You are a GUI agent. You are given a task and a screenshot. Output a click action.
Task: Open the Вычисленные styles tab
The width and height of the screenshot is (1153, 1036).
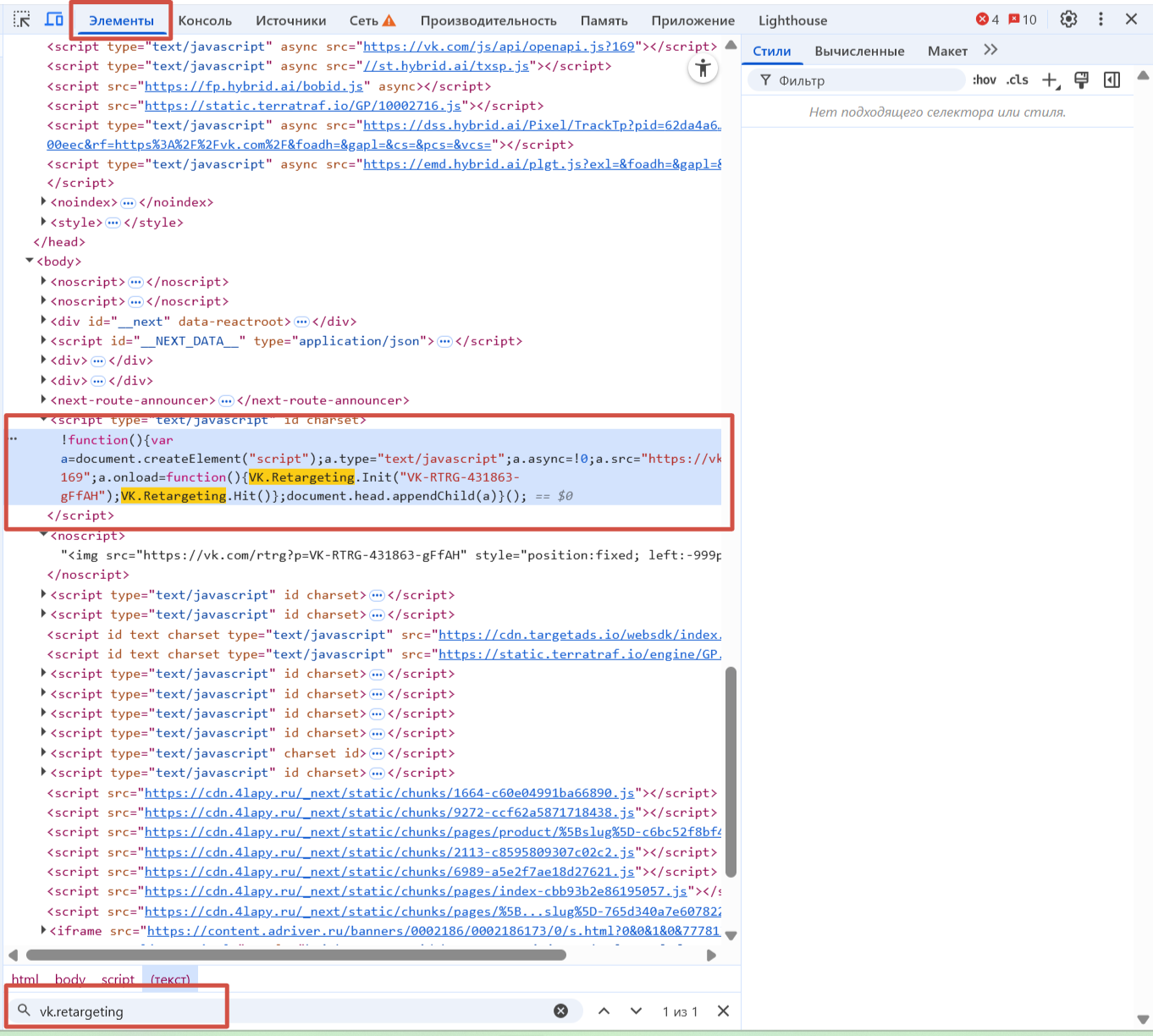tap(859, 51)
